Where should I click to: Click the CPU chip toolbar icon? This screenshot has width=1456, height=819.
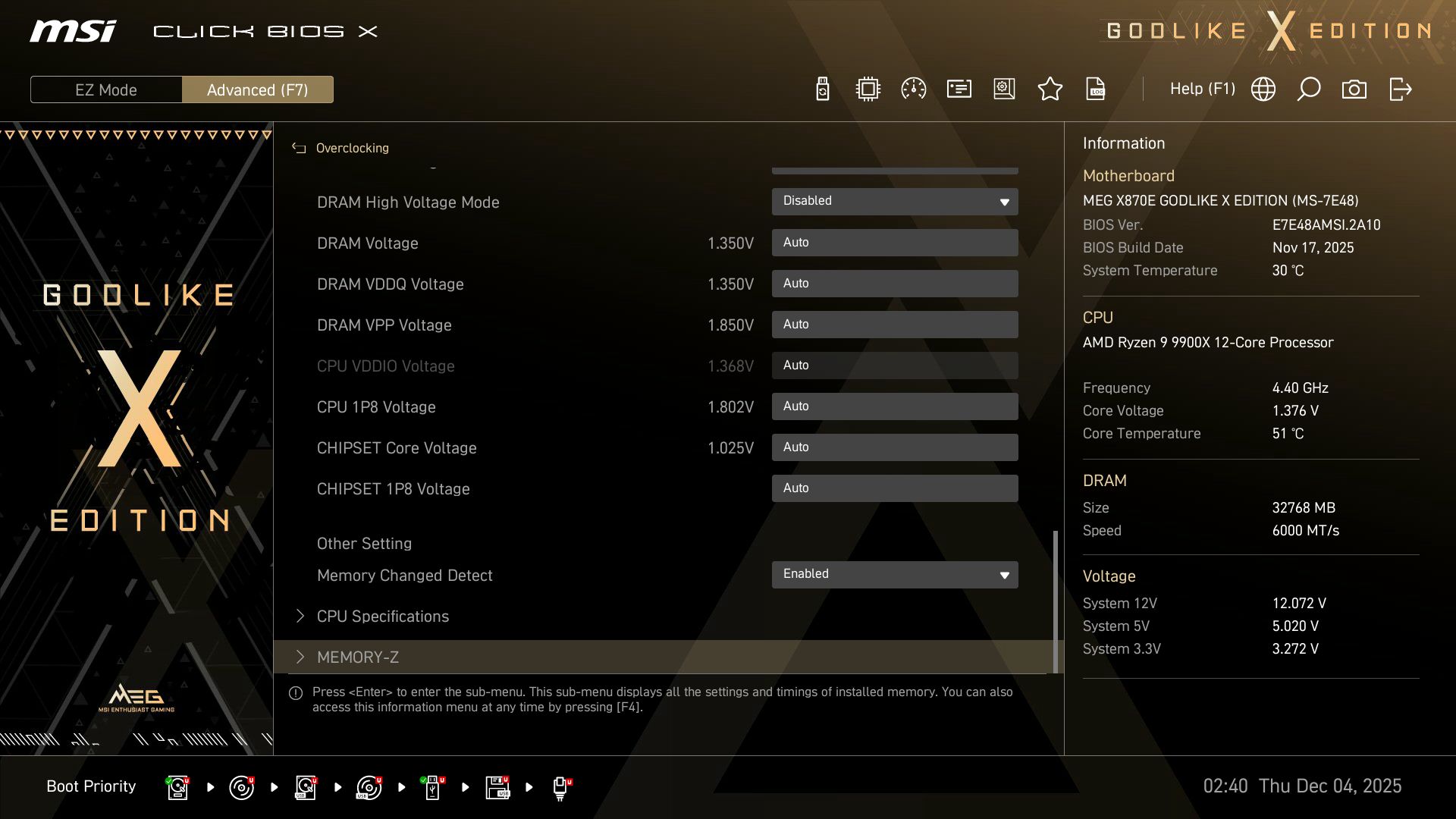[x=868, y=89]
